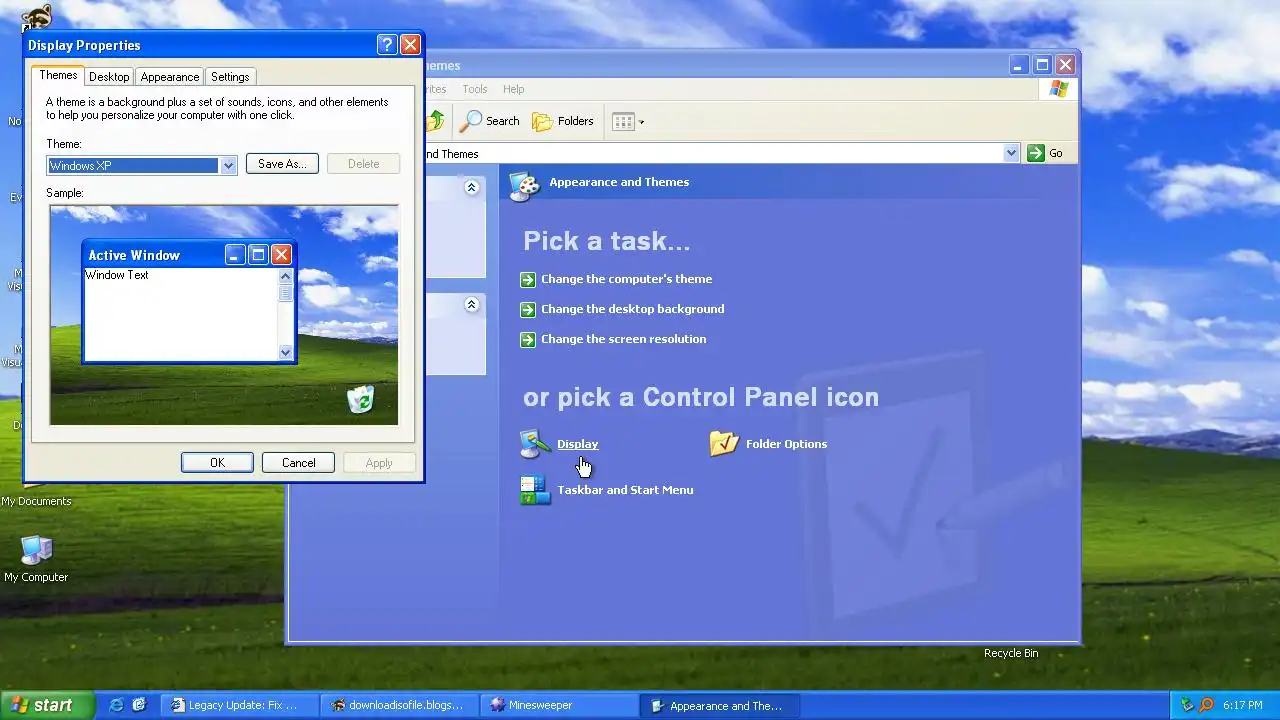
Task: Click the green system tray icon
Action: (1187, 706)
